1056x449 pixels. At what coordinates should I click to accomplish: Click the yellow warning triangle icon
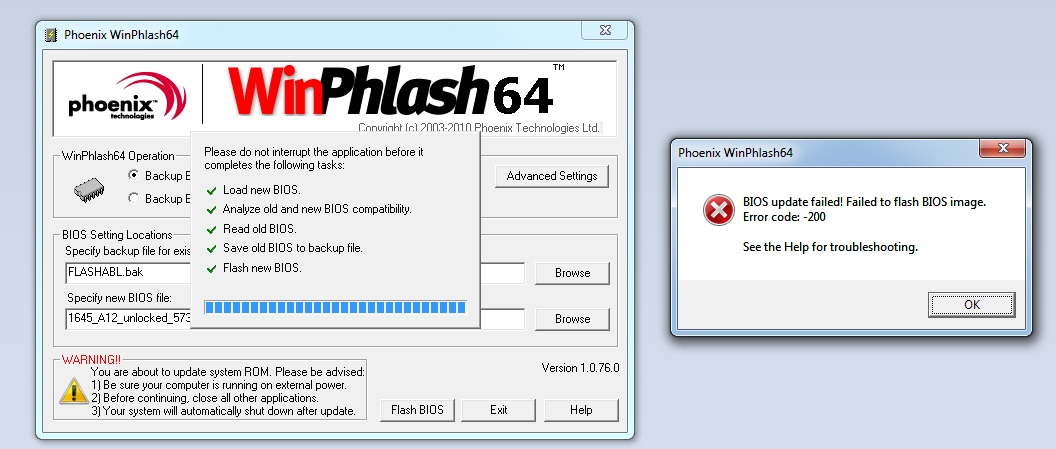tap(73, 391)
